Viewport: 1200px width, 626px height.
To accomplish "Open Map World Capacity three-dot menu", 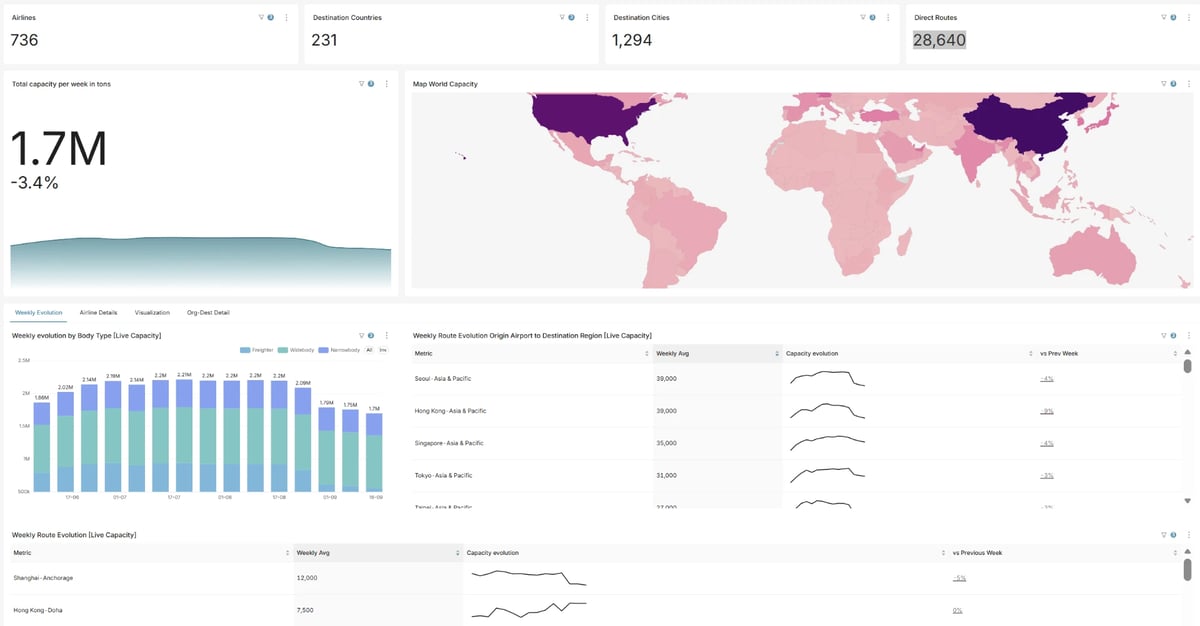I will pyautogui.click(x=1189, y=84).
